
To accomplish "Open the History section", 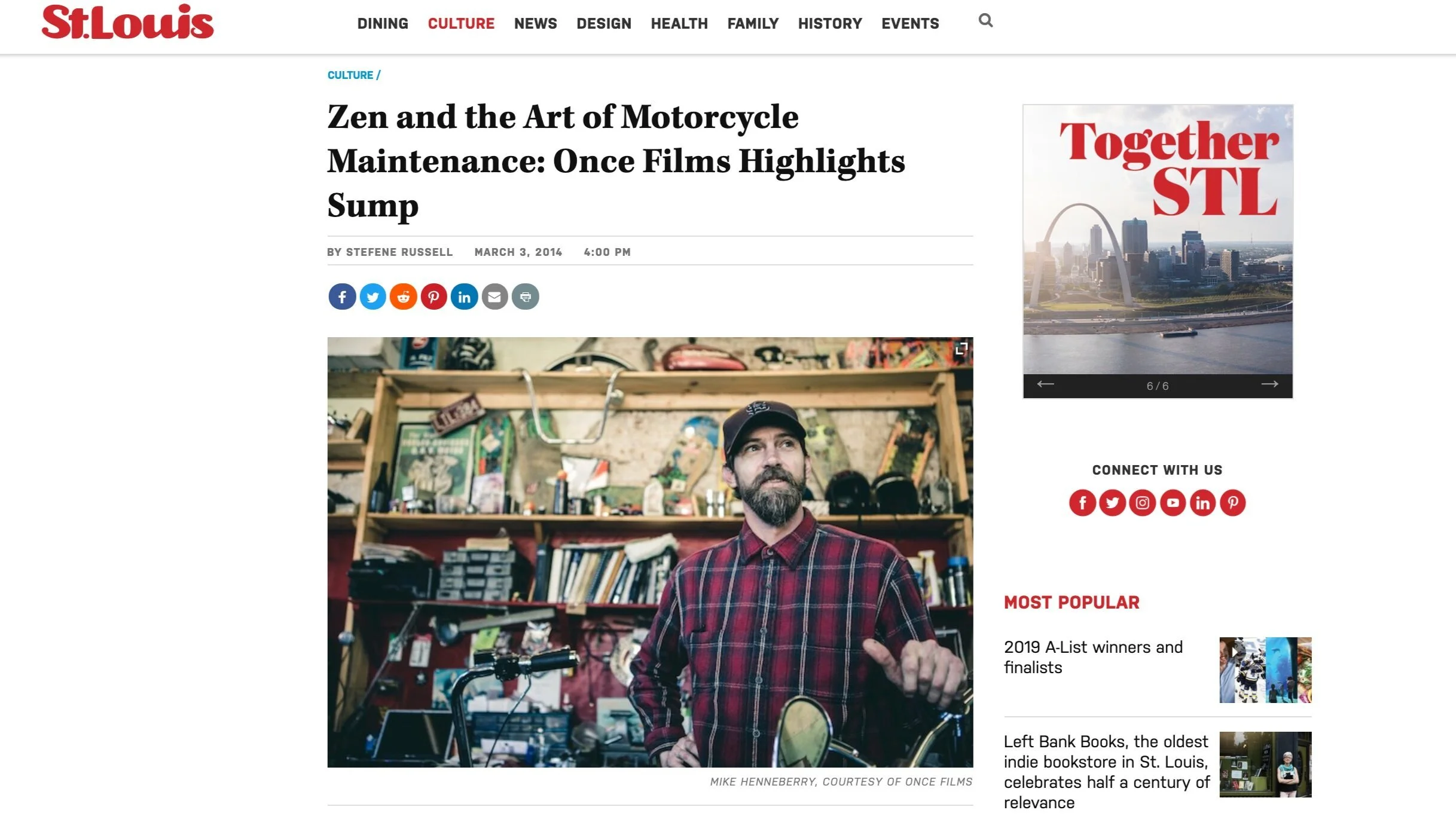I will pos(830,24).
